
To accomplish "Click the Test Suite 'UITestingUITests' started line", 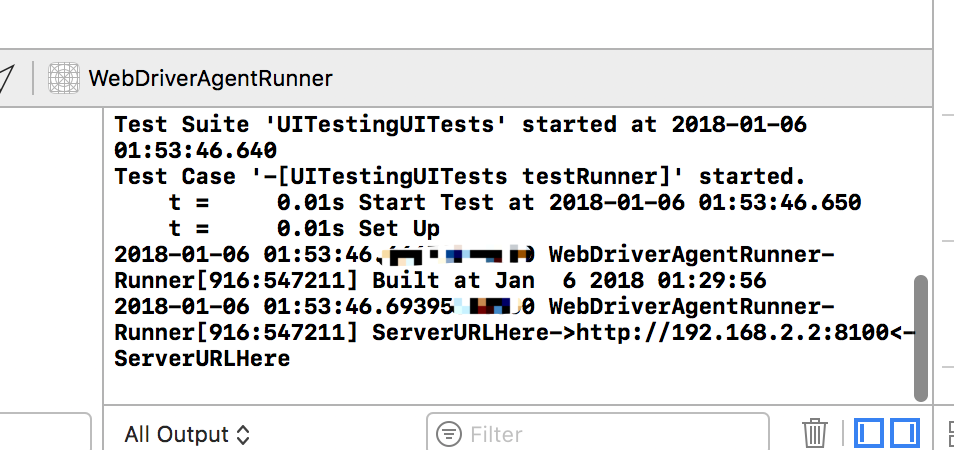I will [460, 125].
